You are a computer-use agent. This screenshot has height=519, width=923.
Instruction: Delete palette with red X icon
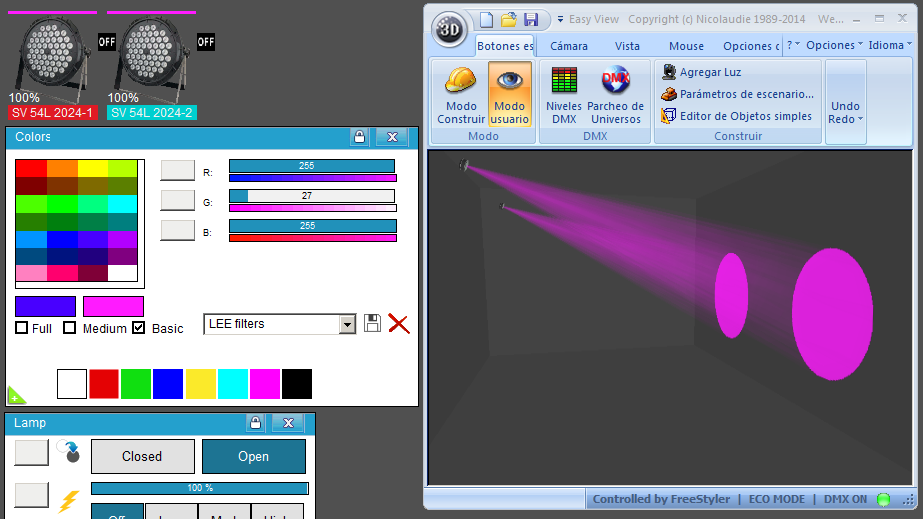click(x=399, y=324)
